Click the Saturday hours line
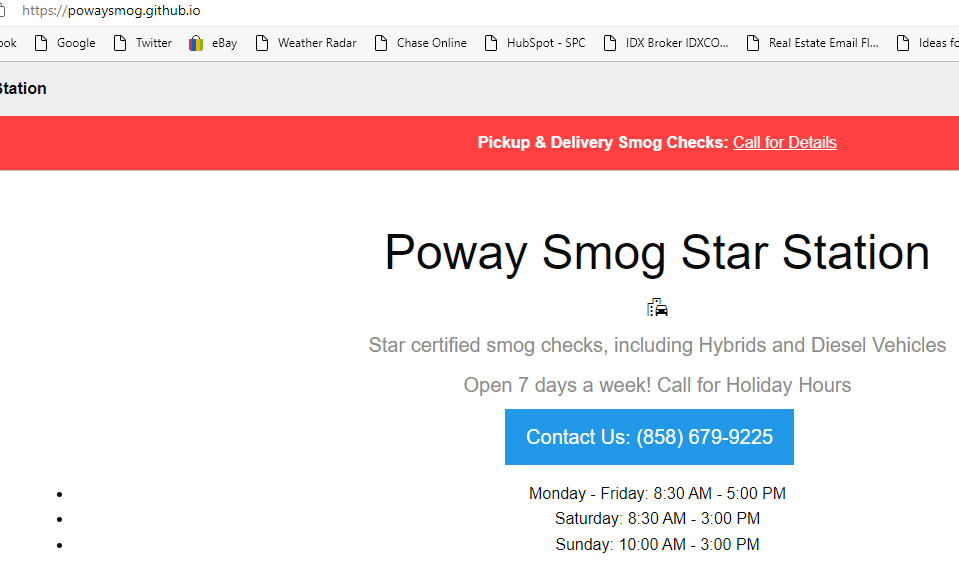 tap(657, 518)
